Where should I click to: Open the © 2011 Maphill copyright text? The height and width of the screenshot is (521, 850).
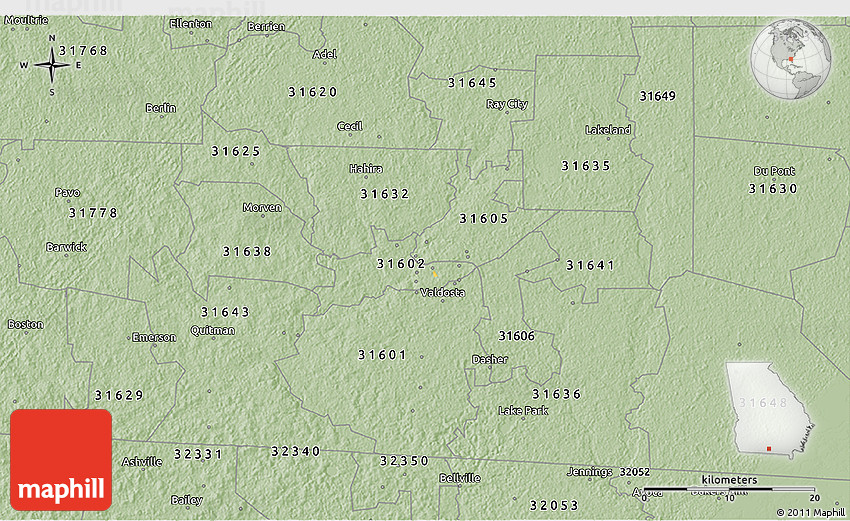click(x=810, y=513)
